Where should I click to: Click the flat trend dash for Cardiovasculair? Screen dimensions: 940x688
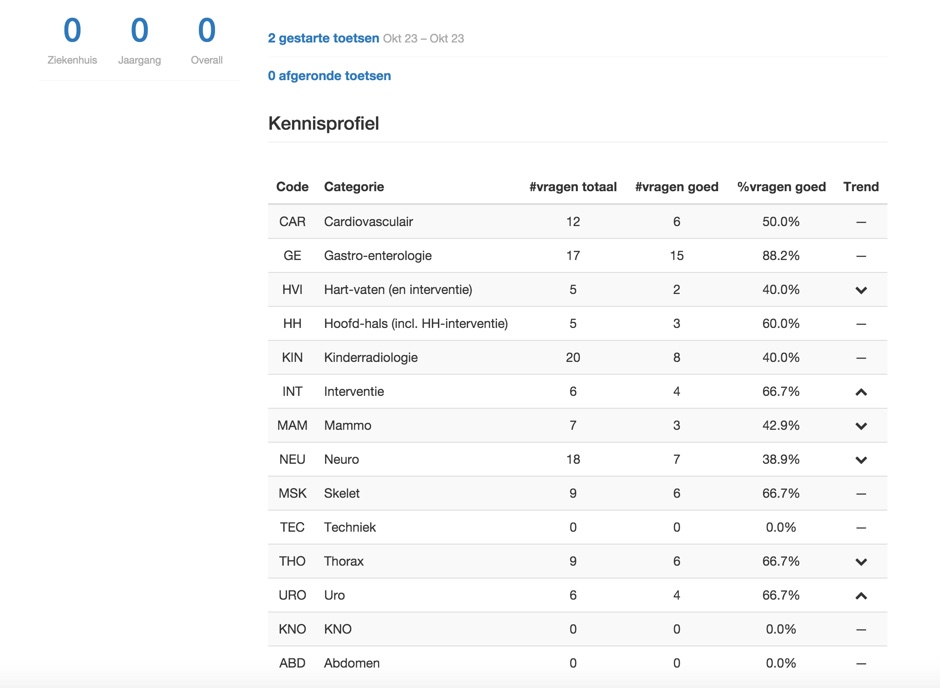click(860, 222)
